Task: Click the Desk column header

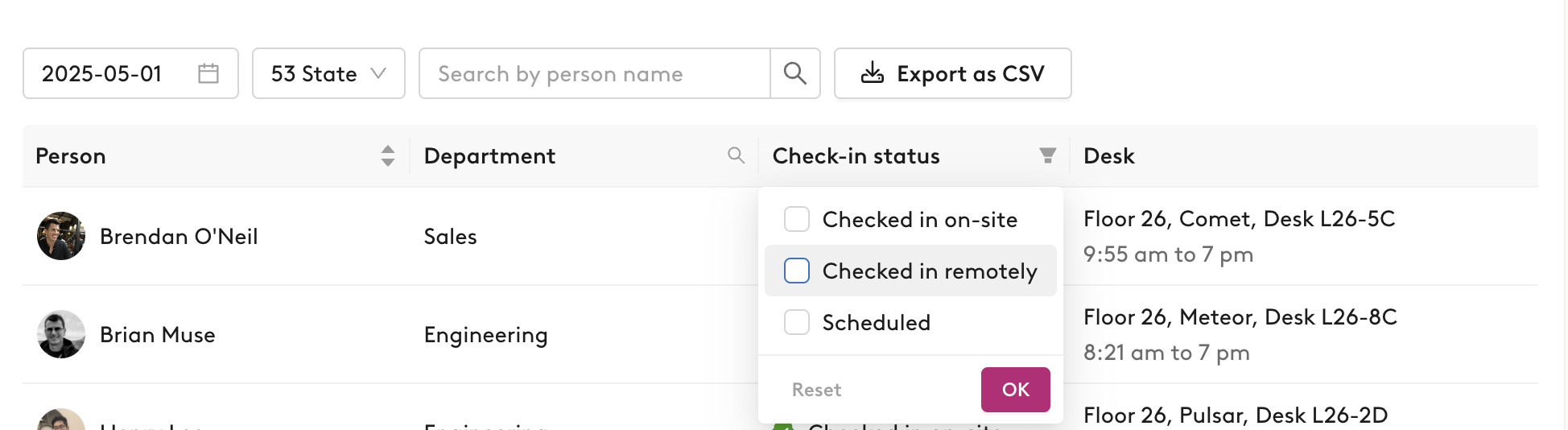Action: pyautogui.click(x=1108, y=155)
